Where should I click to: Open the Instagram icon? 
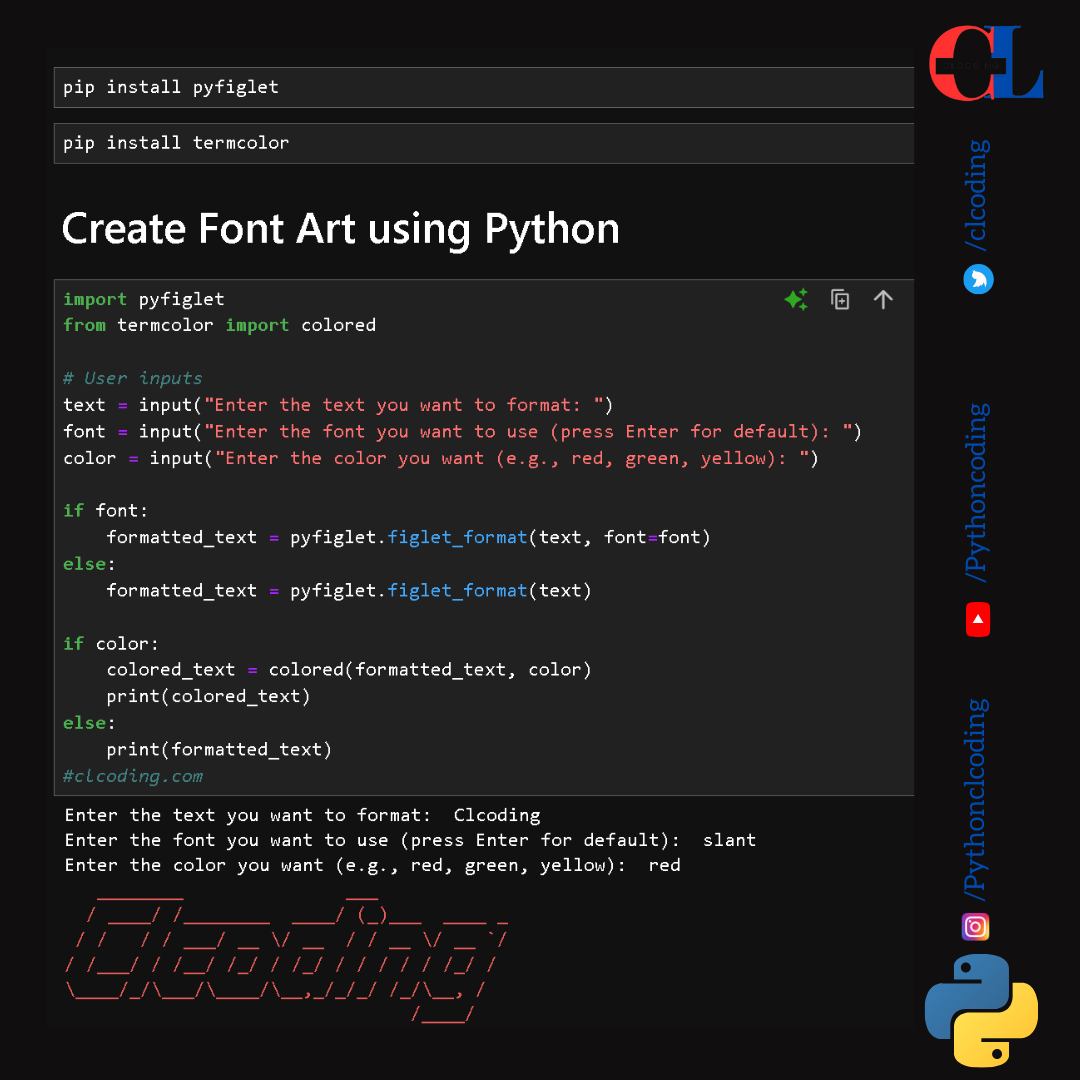975,926
